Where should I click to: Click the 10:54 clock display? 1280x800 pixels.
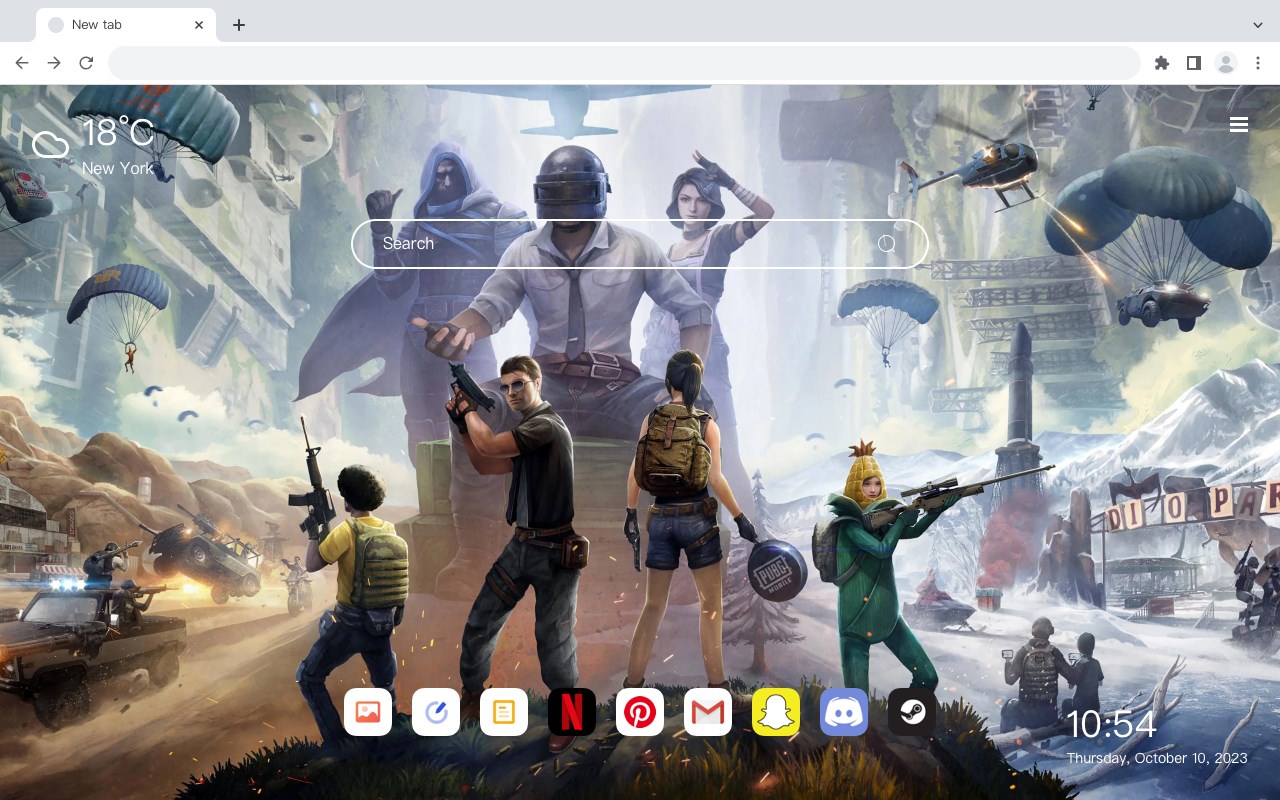tap(1111, 724)
